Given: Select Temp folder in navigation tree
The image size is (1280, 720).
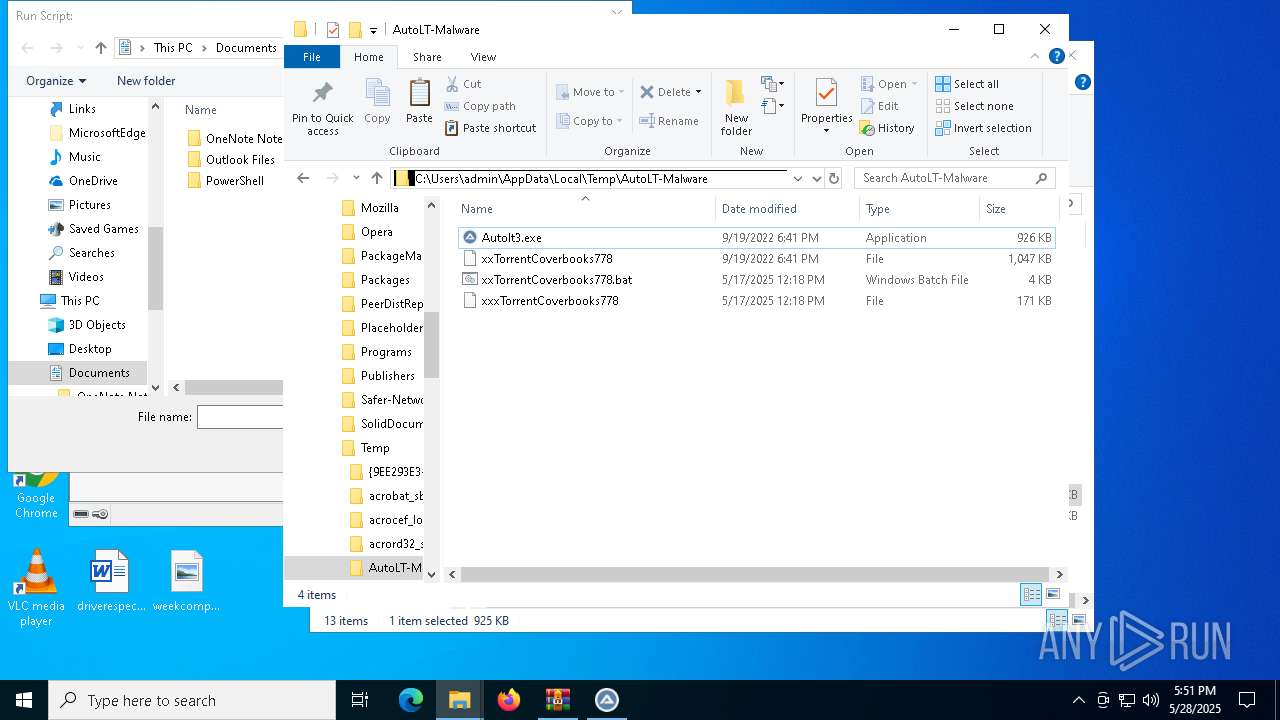Looking at the screenshot, I should [375, 448].
